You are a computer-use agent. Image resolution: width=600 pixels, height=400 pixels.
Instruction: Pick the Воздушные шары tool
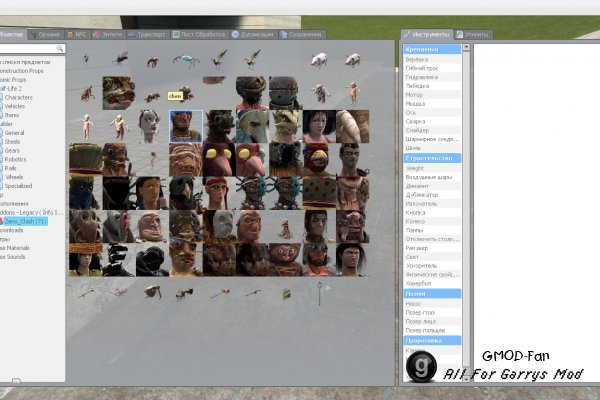[x=432, y=177]
